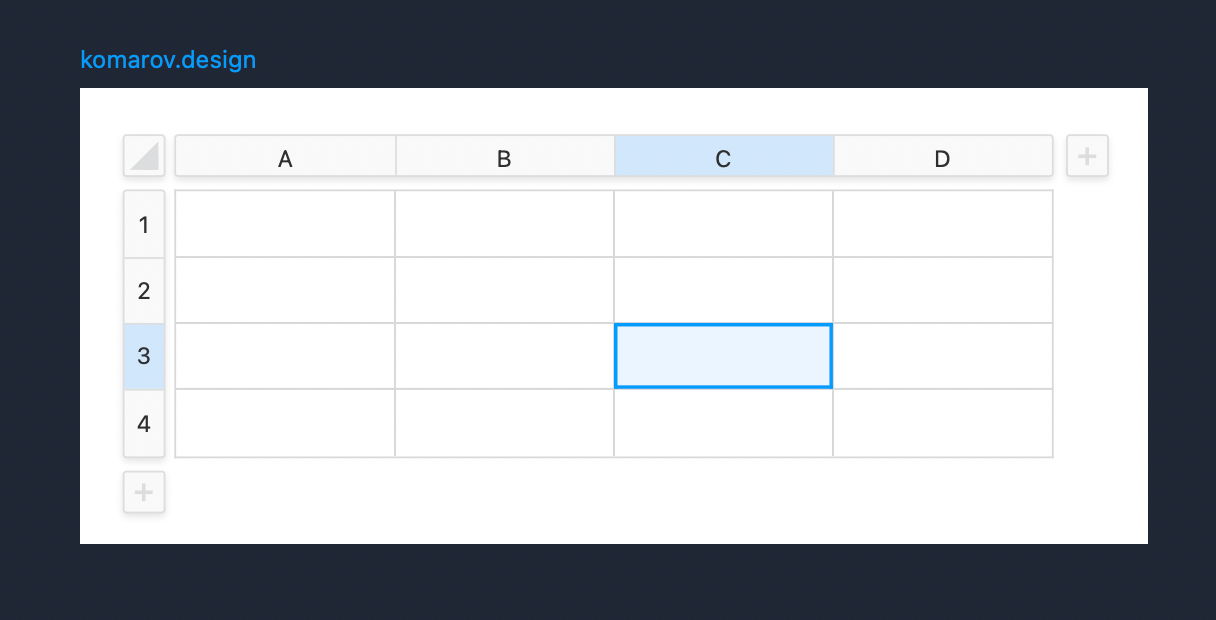Select cell C4

click(x=723, y=423)
